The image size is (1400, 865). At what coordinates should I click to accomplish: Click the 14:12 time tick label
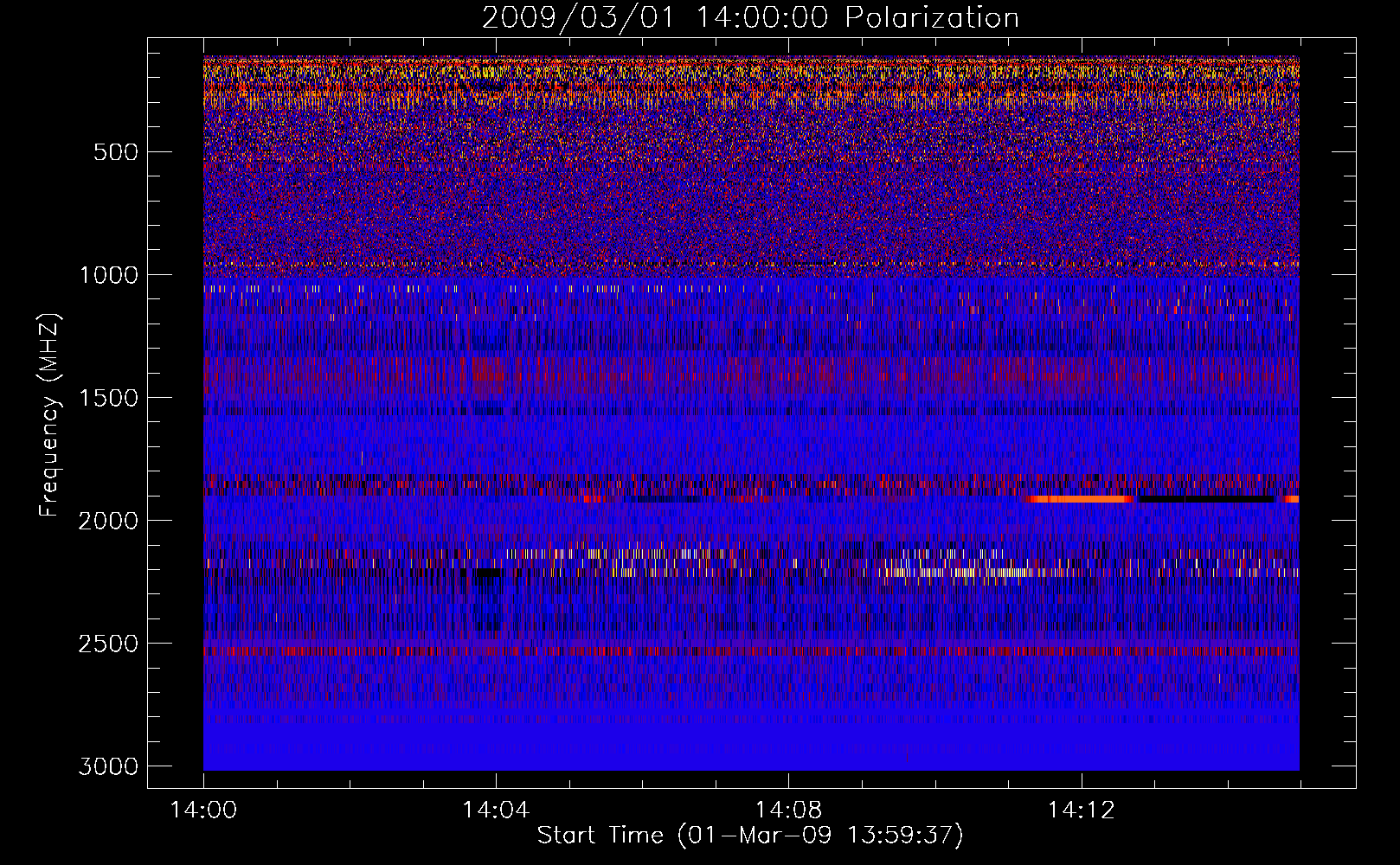pos(1081,811)
